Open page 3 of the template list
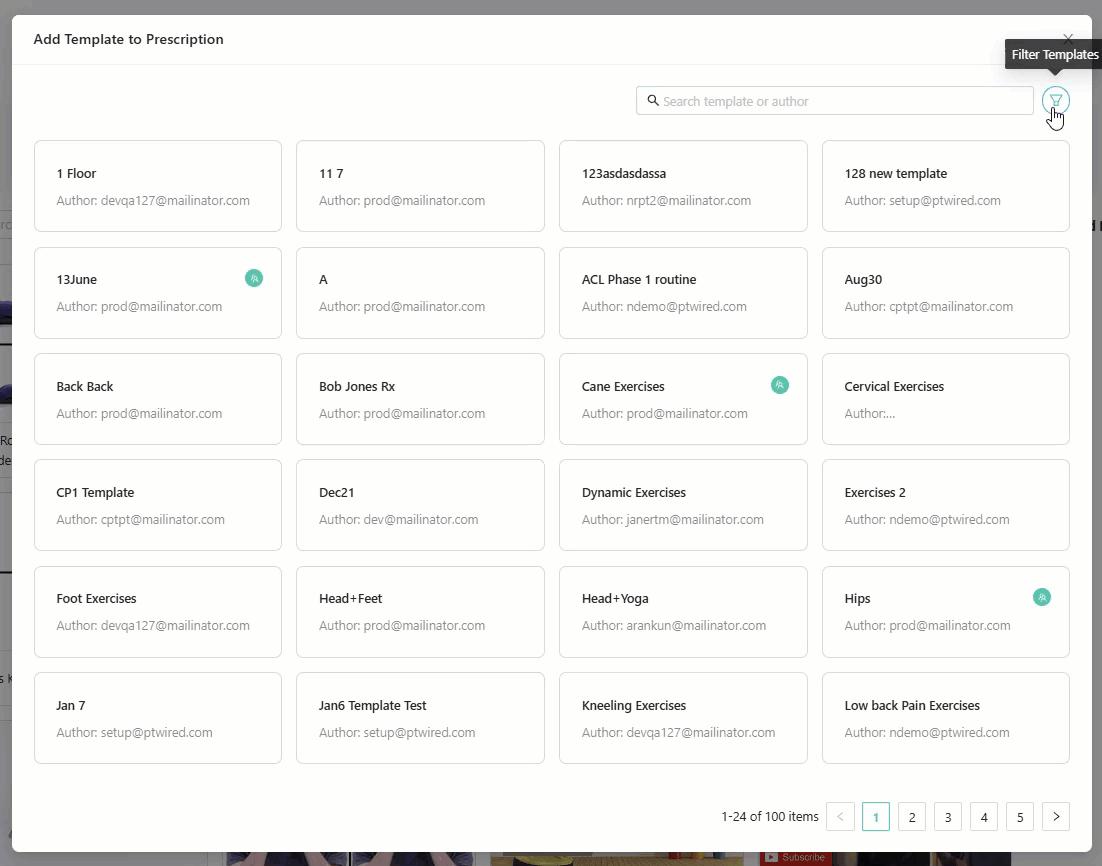Screen dimensions: 1102x866 pos(947,816)
